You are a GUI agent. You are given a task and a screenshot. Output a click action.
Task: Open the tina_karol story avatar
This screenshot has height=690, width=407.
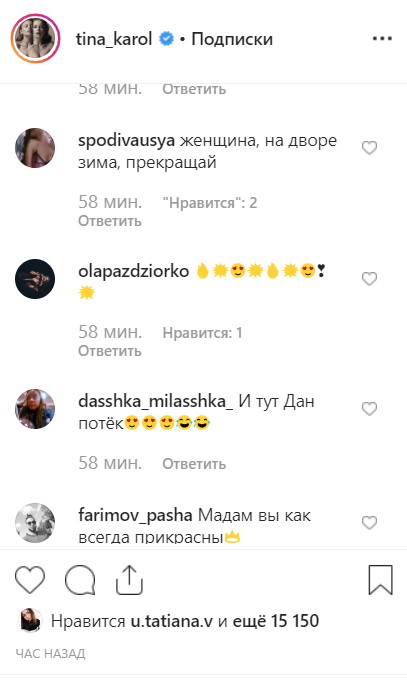click(x=35, y=39)
